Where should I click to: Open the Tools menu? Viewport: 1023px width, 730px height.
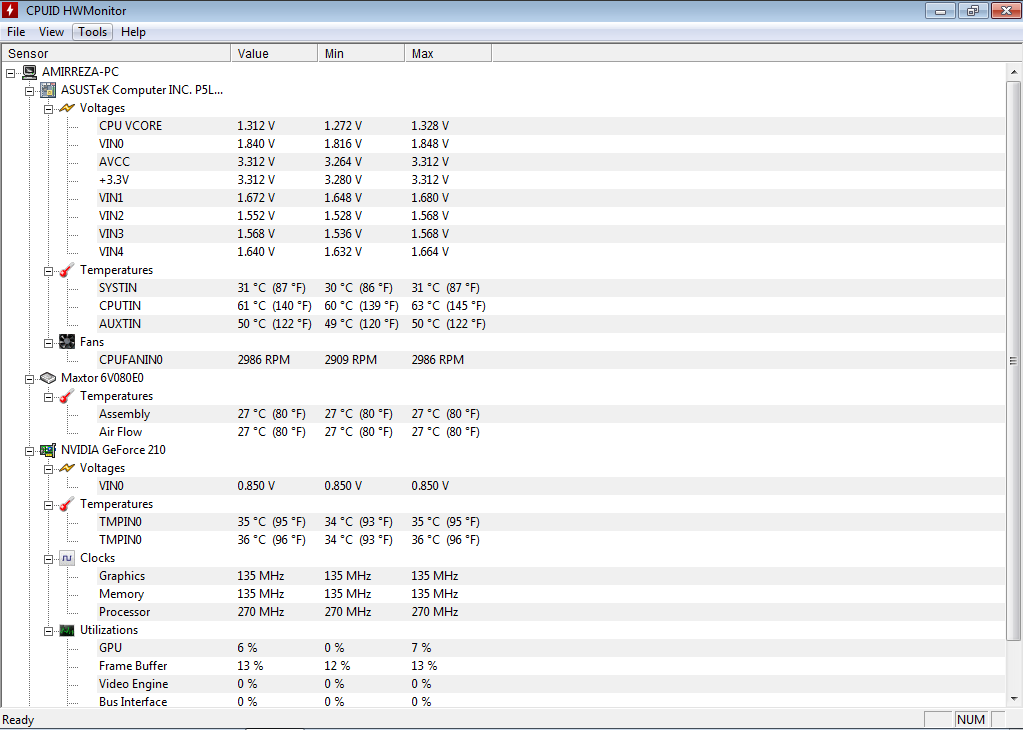click(93, 32)
